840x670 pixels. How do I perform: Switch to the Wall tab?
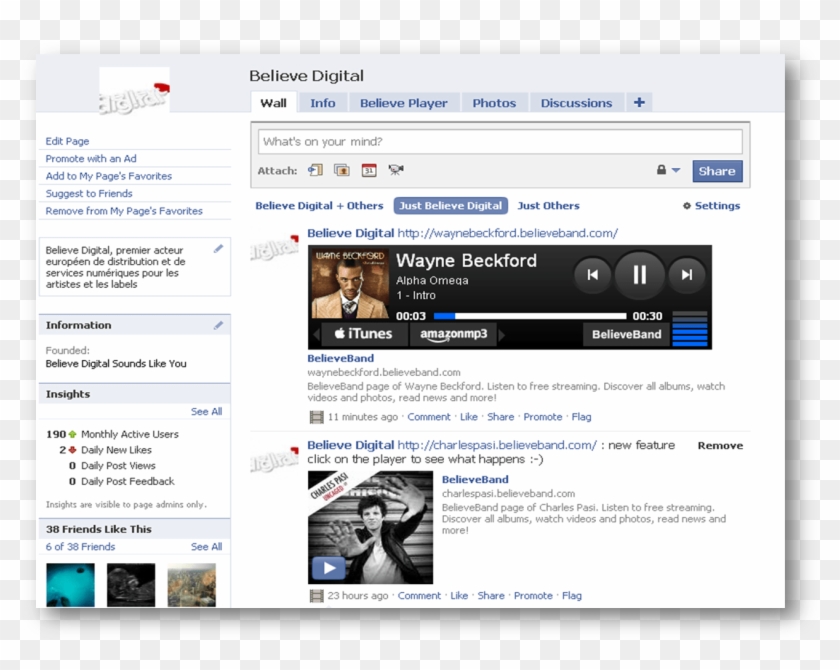tap(273, 103)
